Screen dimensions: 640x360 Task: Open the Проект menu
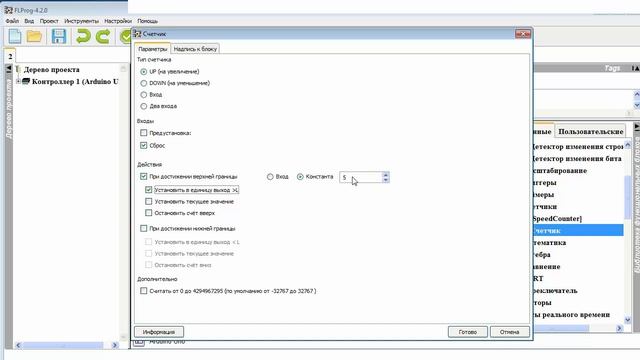(x=49, y=21)
